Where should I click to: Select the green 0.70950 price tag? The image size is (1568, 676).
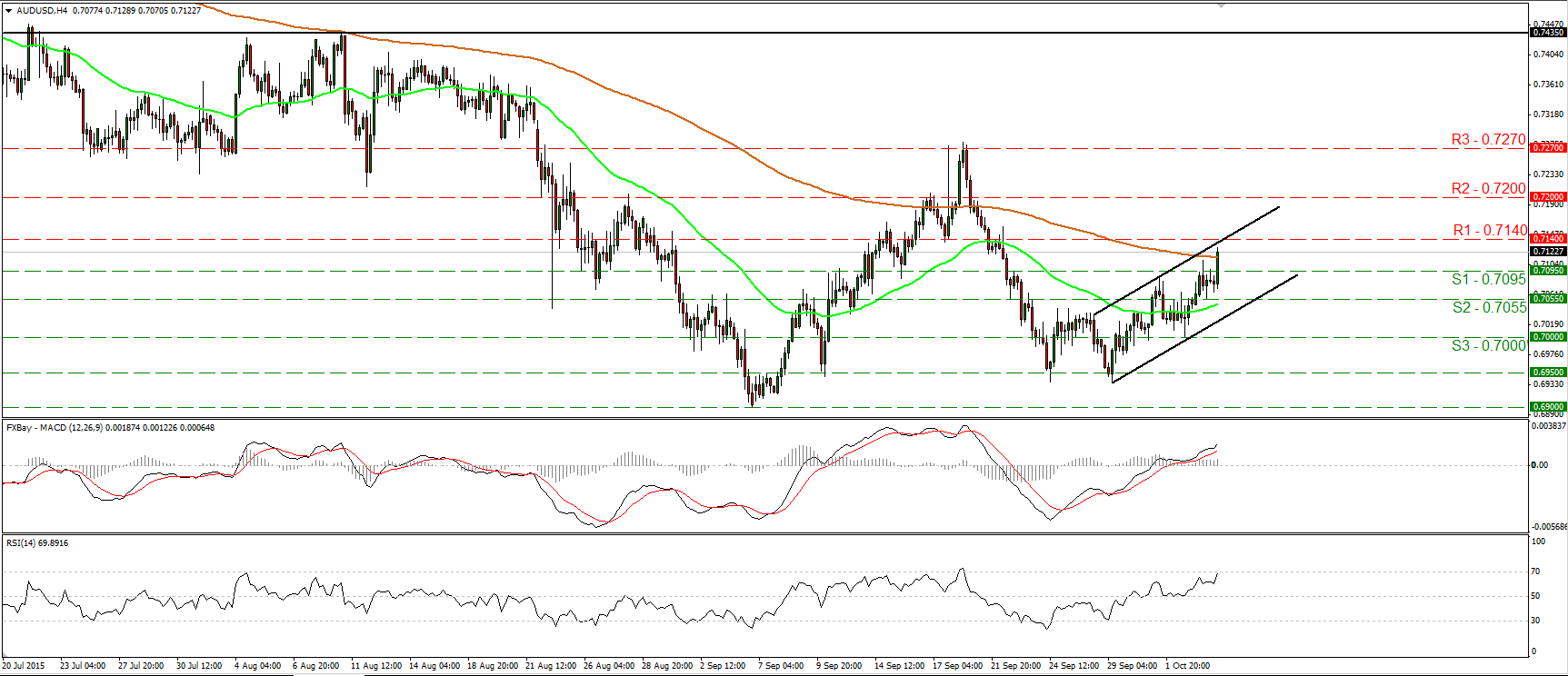pyautogui.click(x=1548, y=270)
